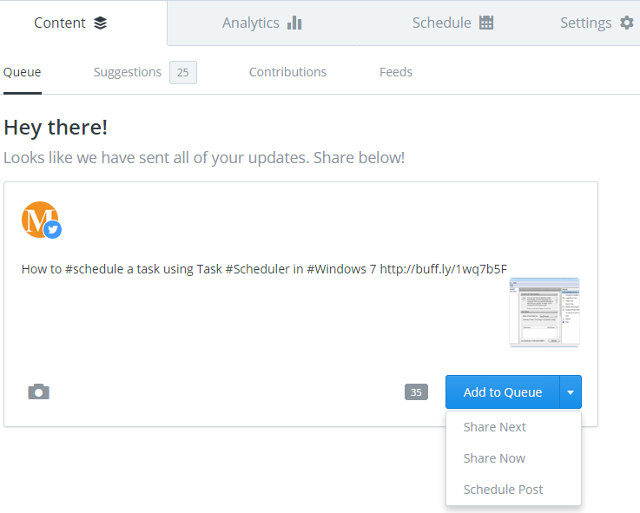Click the 35 character count badge
Screen dimensions: 640x513
coord(416,392)
